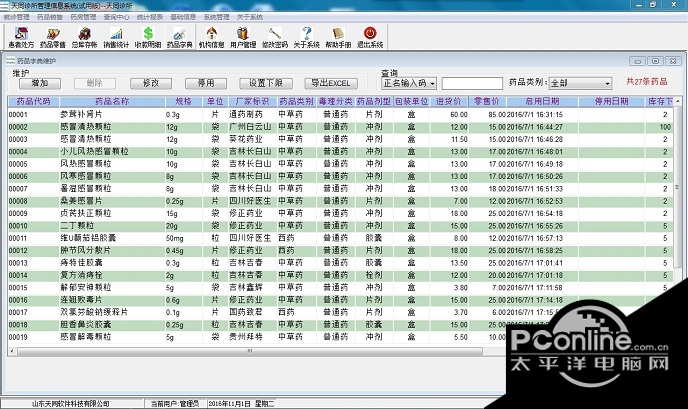This screenshot has width=688, height=409.
Task: Open 关于系统 menu in menu bar
Action: (250, 17)
